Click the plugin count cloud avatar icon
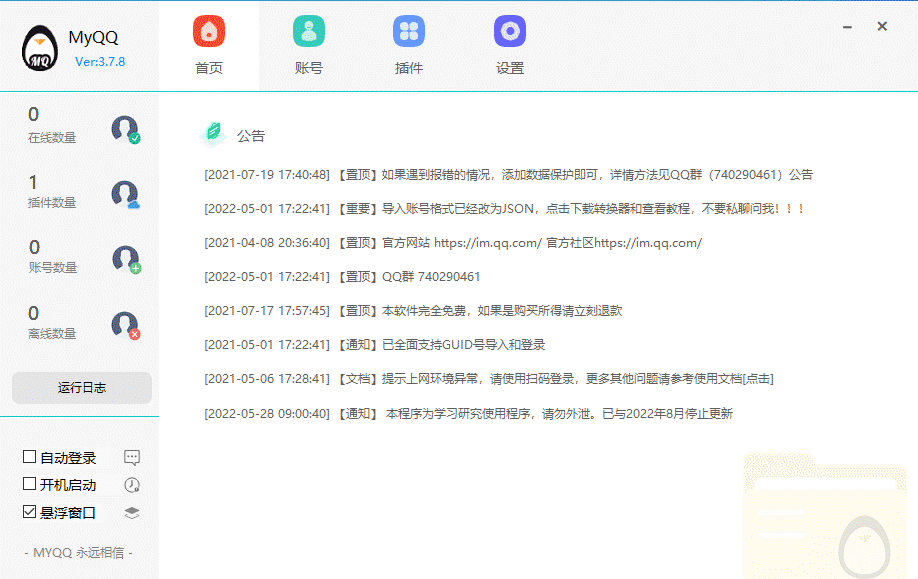 (126, 195)
